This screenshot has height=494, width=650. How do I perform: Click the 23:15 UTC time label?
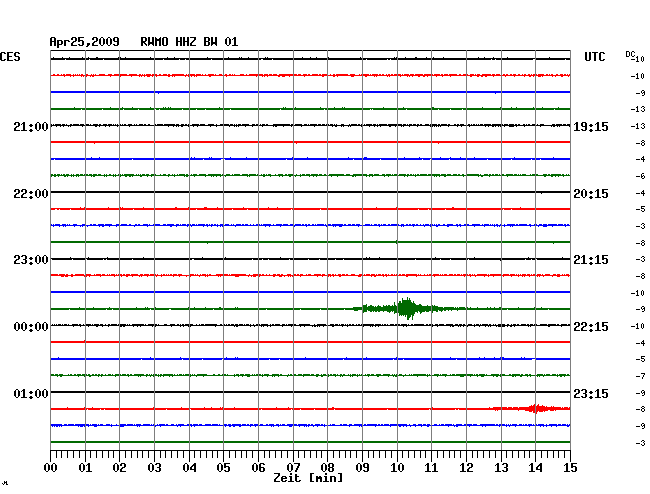pos(591,393)
